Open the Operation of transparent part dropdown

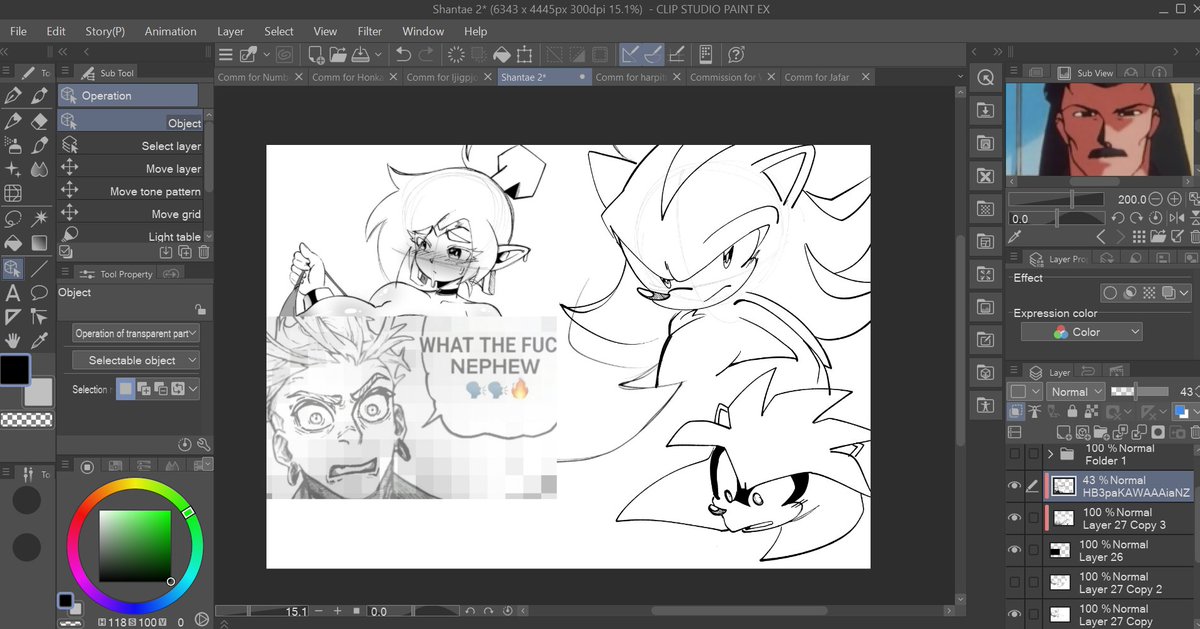pyautogui.click(x=136, y=333)
